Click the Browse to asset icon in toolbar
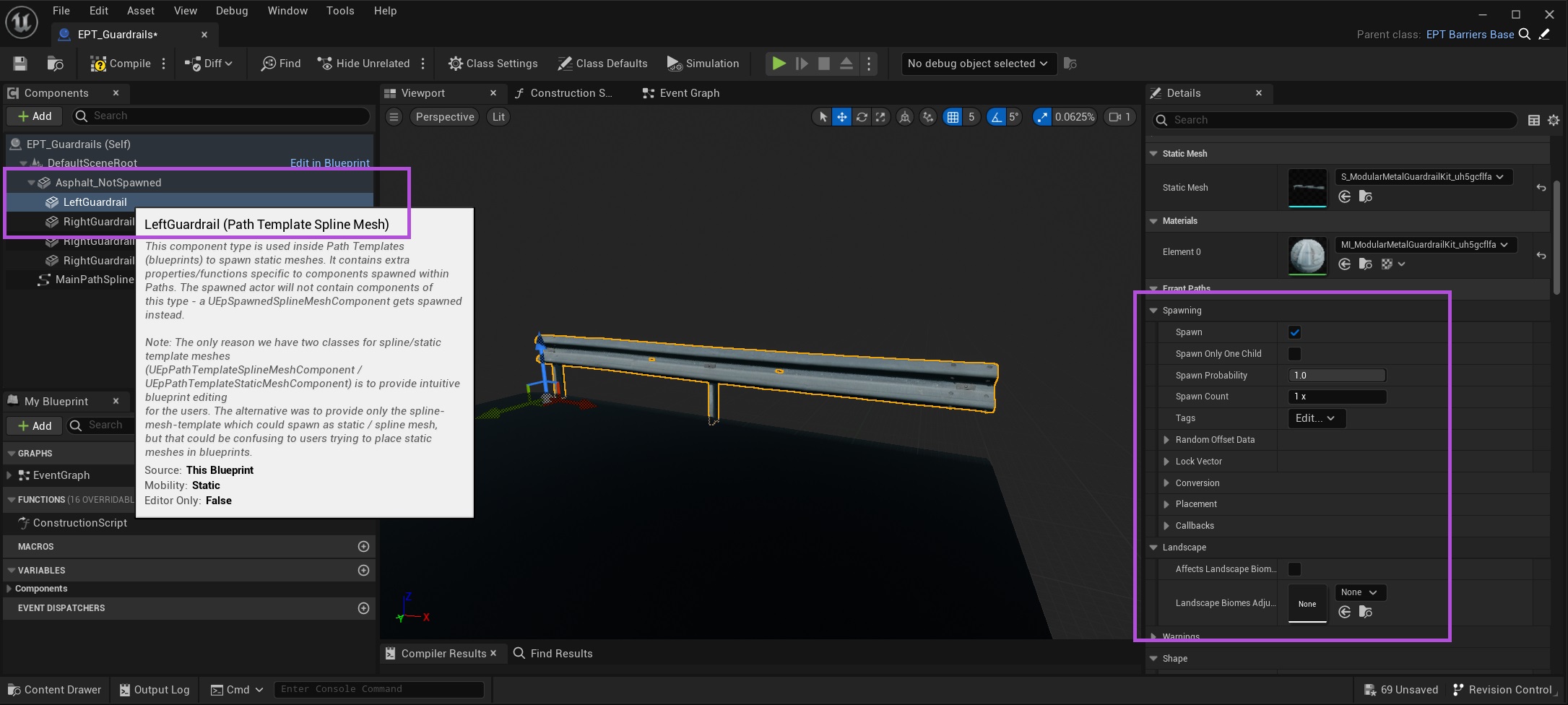 55,64
